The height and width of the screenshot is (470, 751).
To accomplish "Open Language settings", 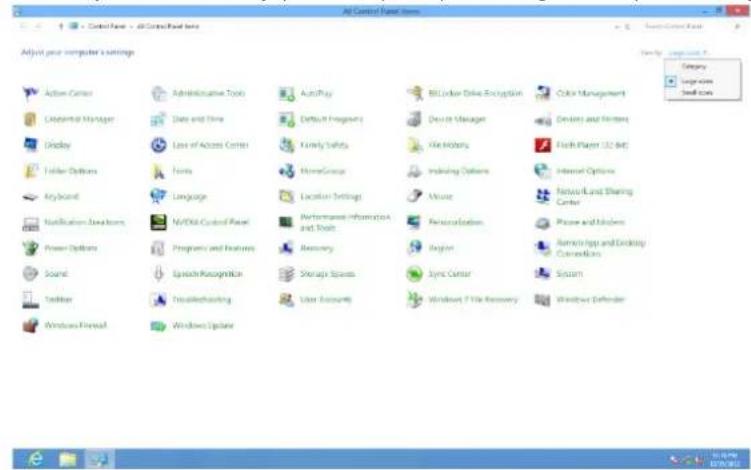I will pos(179,196).
